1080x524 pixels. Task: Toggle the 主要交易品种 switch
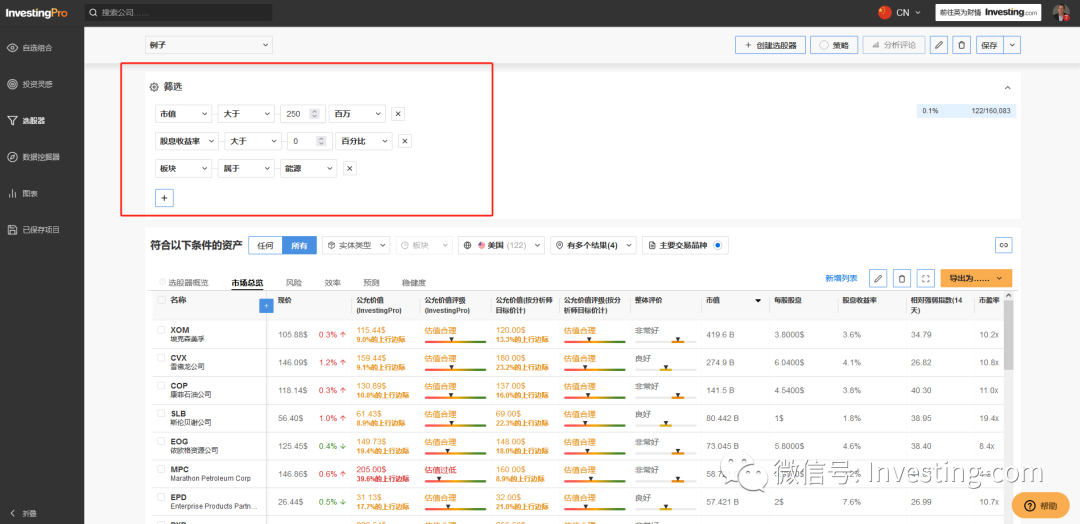718,245
